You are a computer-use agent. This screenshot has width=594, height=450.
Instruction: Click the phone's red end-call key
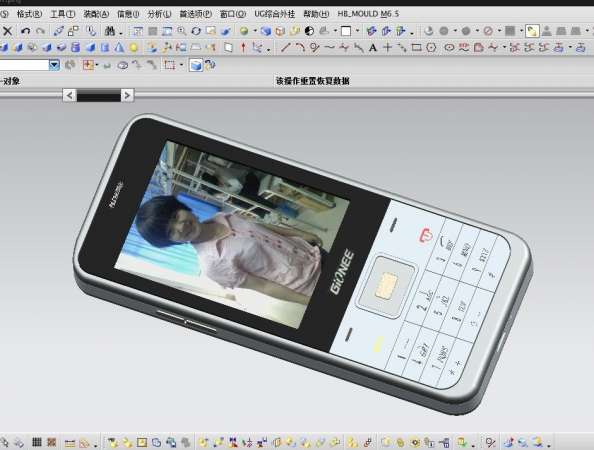click(x=427, y=235)
